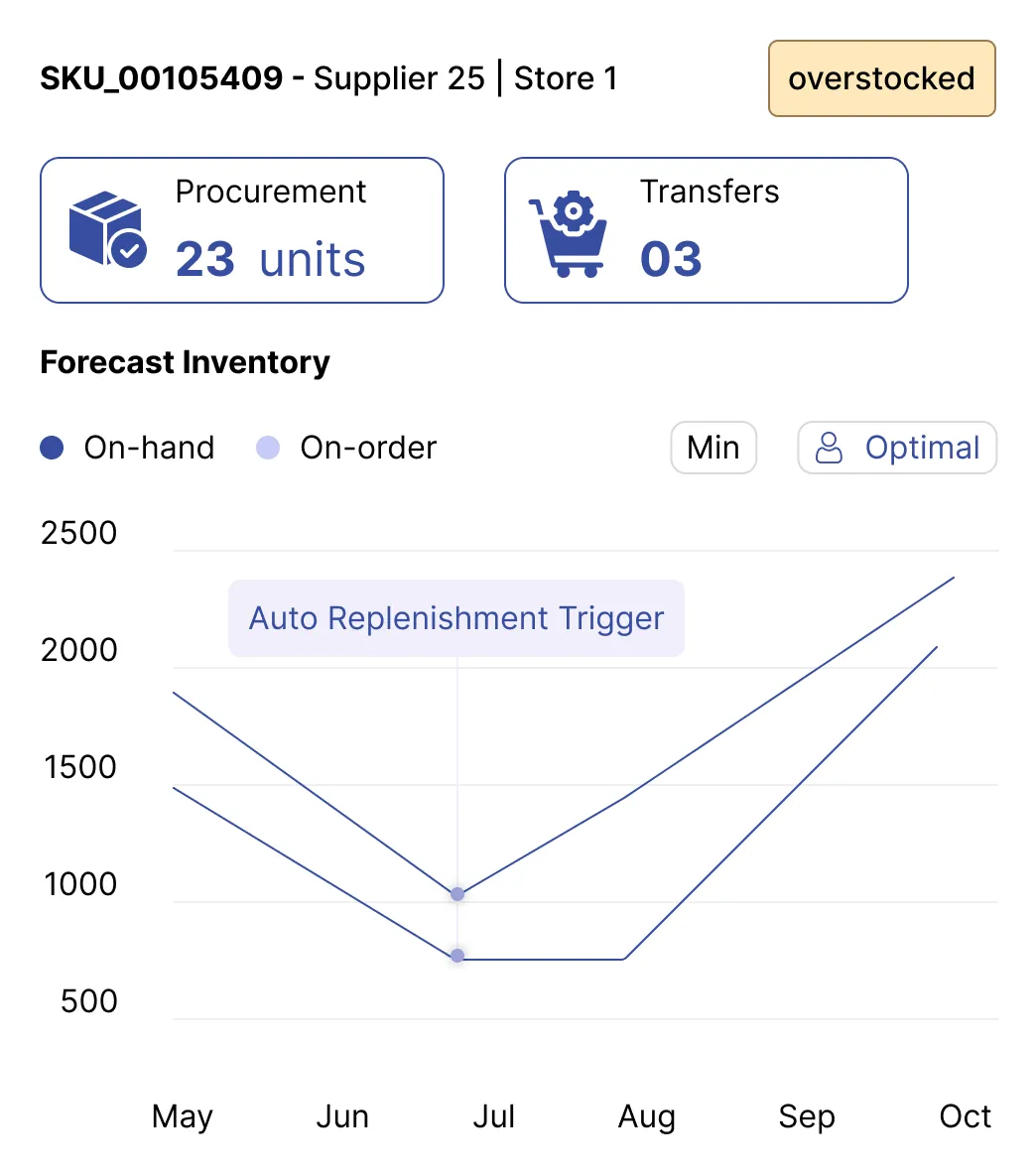Click the Auto Replenishment Trigger tooltip label
This screenshot has width=1036, height=1175.
(x=456, y=618)
